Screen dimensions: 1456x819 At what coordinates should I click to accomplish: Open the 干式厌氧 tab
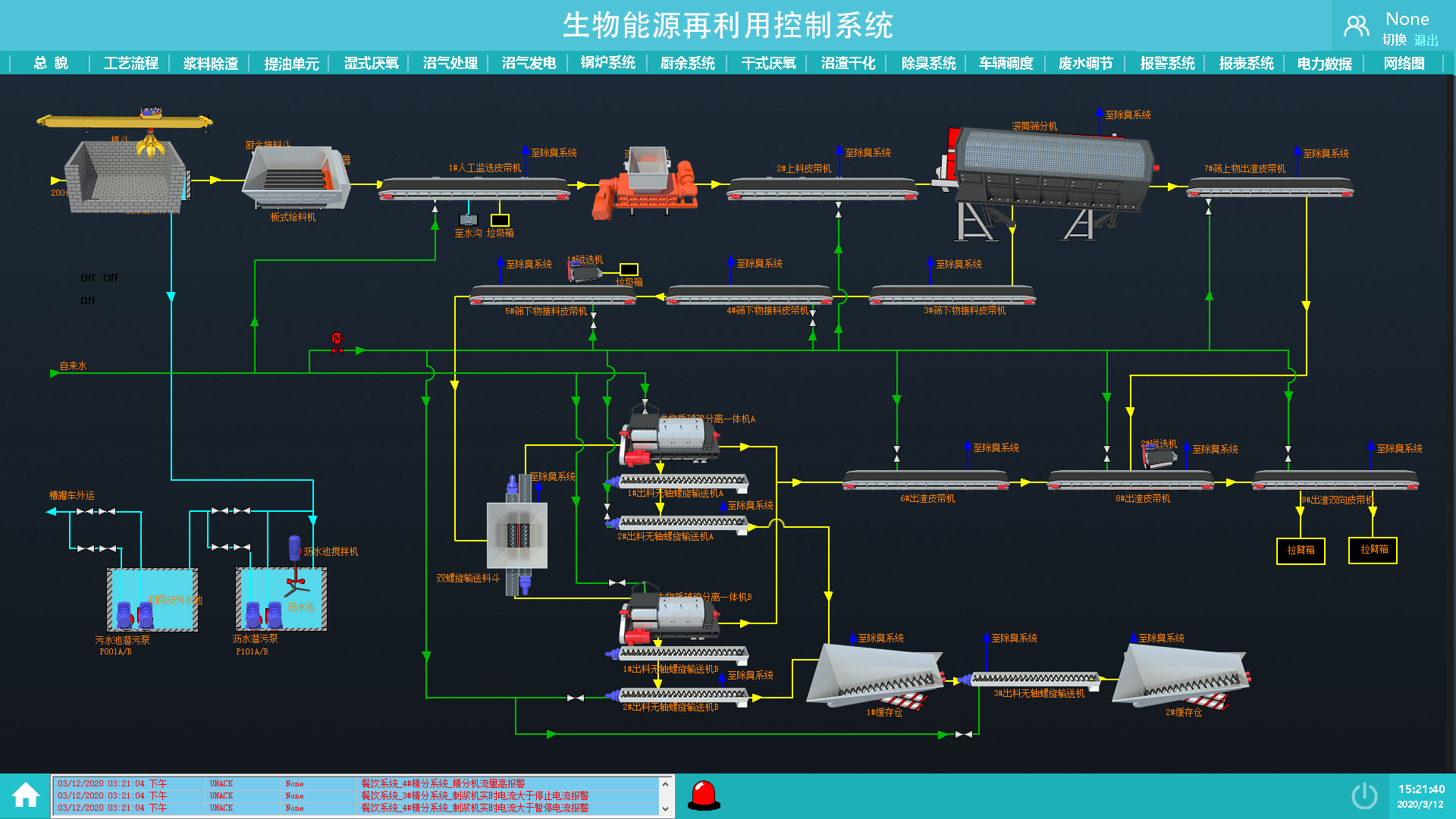[x=768, y=63]
